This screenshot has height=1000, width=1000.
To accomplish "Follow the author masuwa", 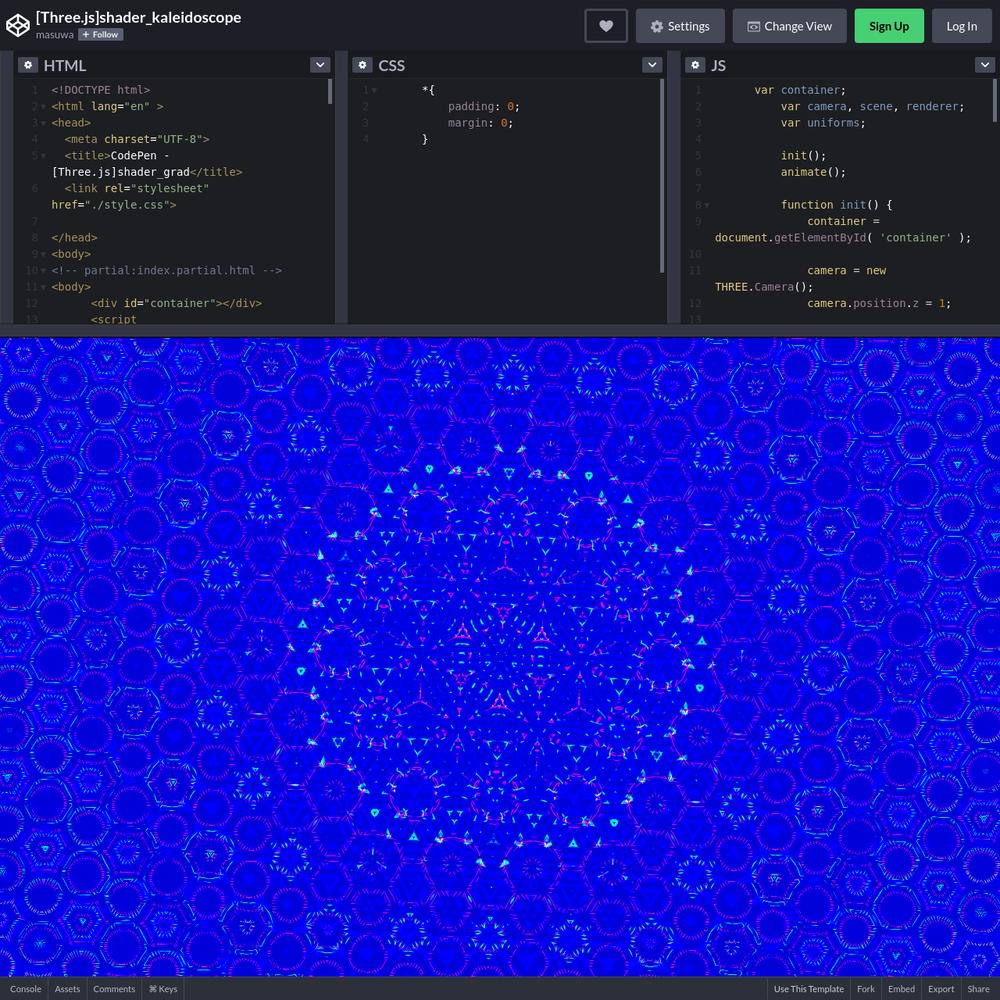I will click(x=101, y=34).
